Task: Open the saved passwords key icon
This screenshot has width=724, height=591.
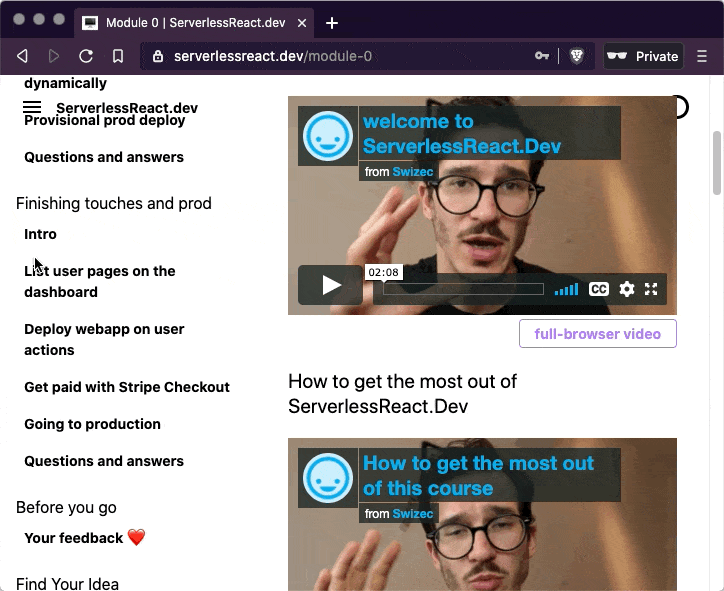Action: tap(542, 56)
